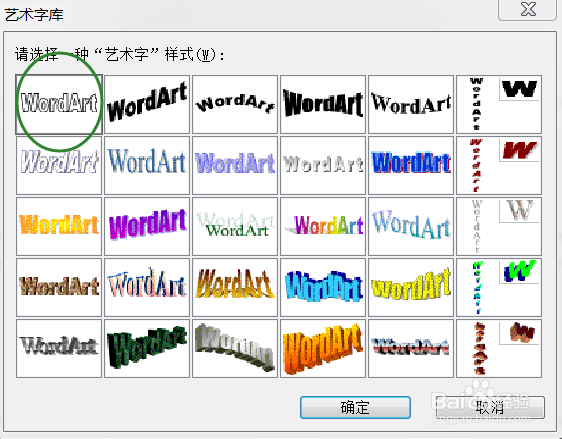Select the bold black condensed WordArt style
Image resolution: width=562 pixels, height=439 pixels.
click(x=323, y=104)
